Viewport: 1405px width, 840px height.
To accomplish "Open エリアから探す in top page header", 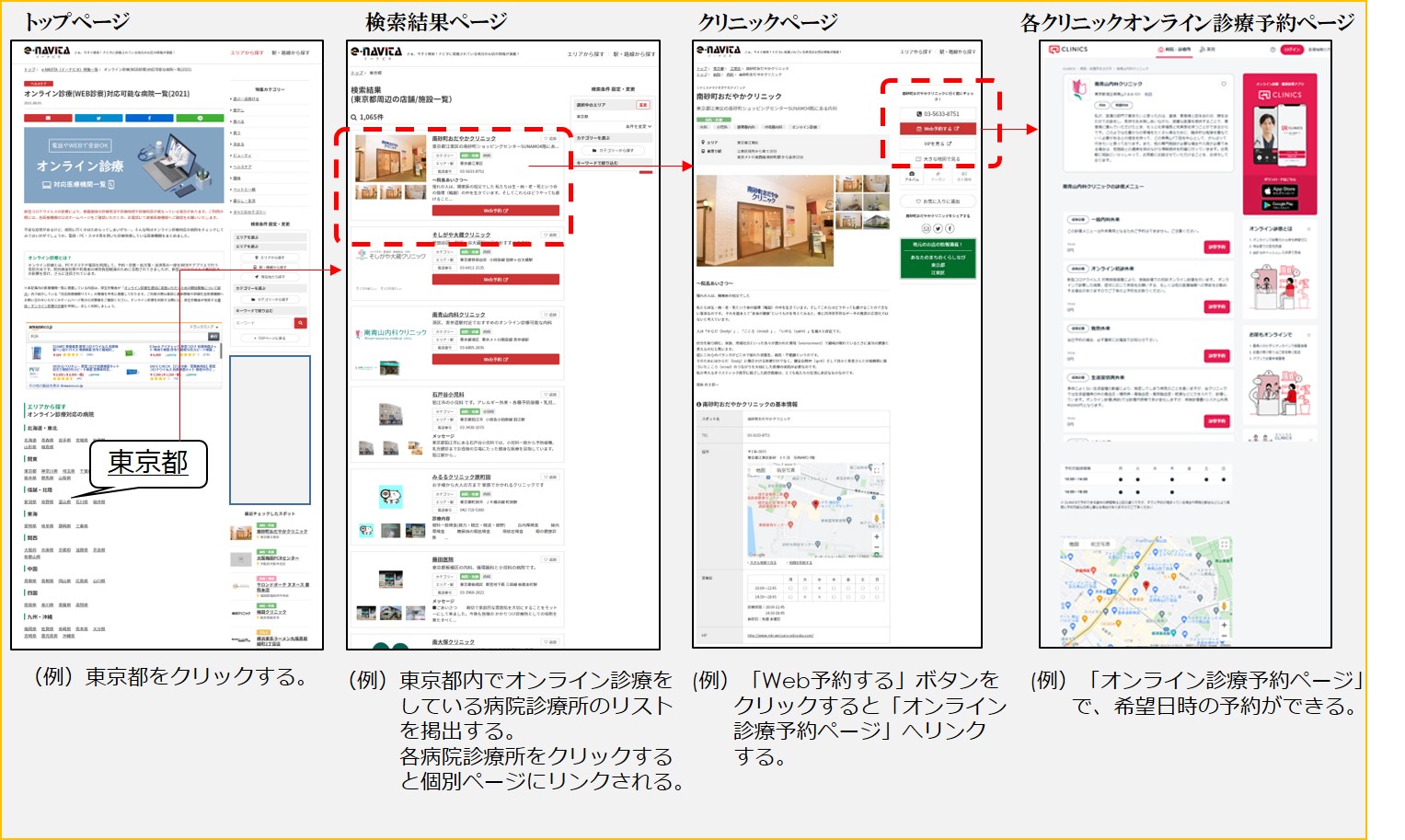I will (247, 52).
